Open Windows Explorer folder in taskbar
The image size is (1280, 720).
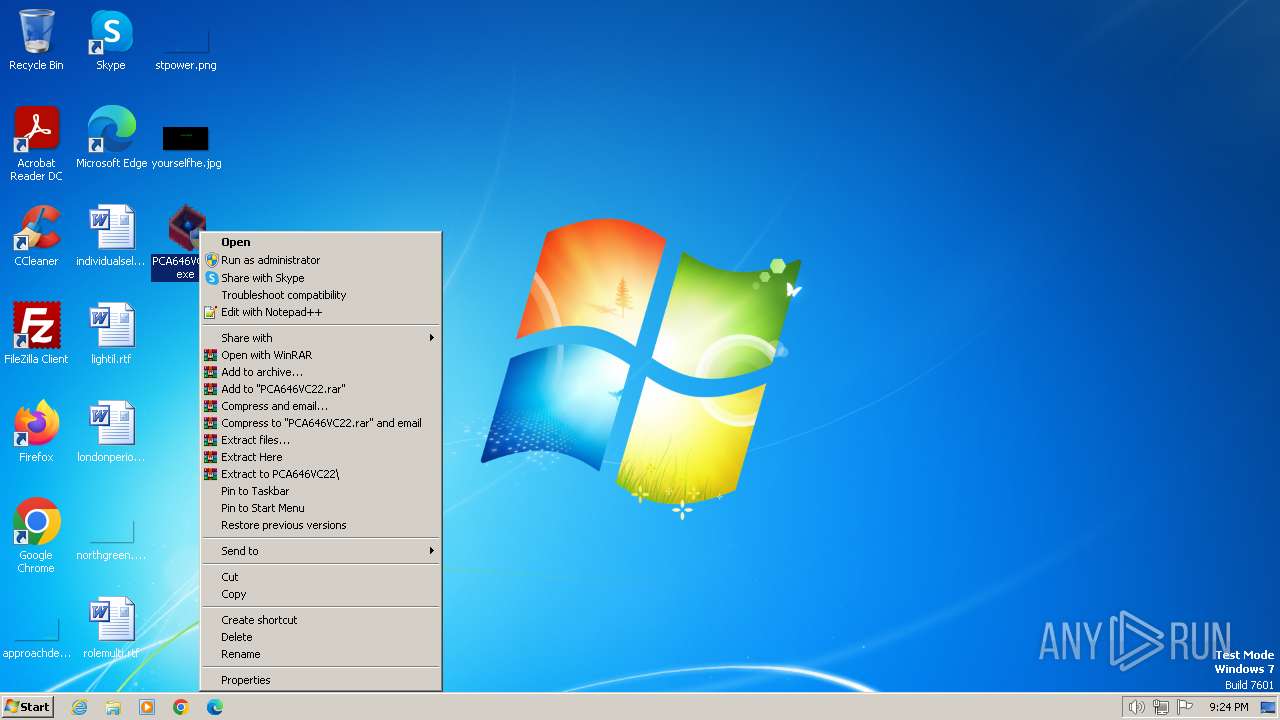coord(113,707)
